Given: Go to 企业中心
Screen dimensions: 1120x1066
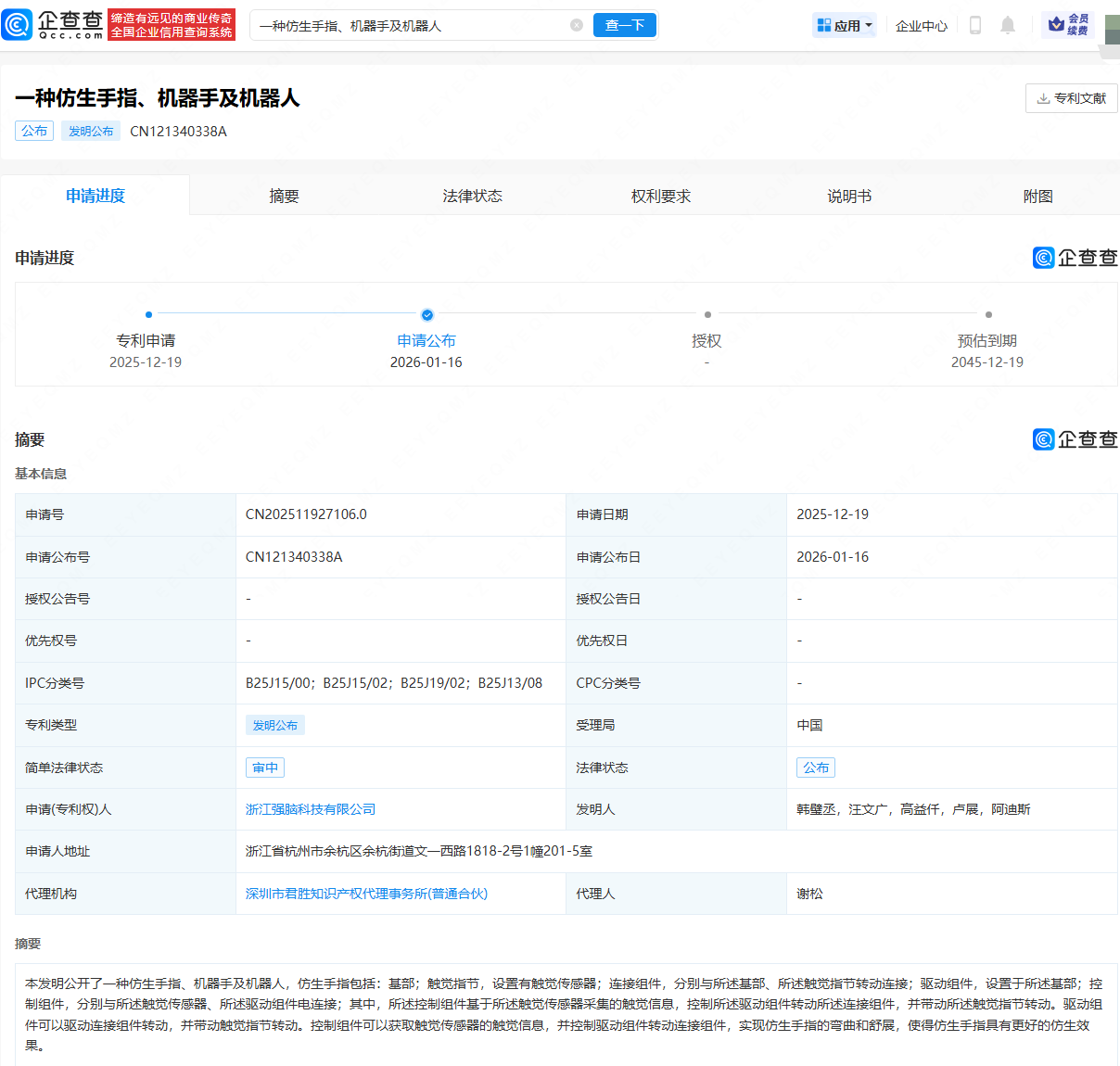Looking at the screenshot, I should pyautogui.click(x=921, y=25).
